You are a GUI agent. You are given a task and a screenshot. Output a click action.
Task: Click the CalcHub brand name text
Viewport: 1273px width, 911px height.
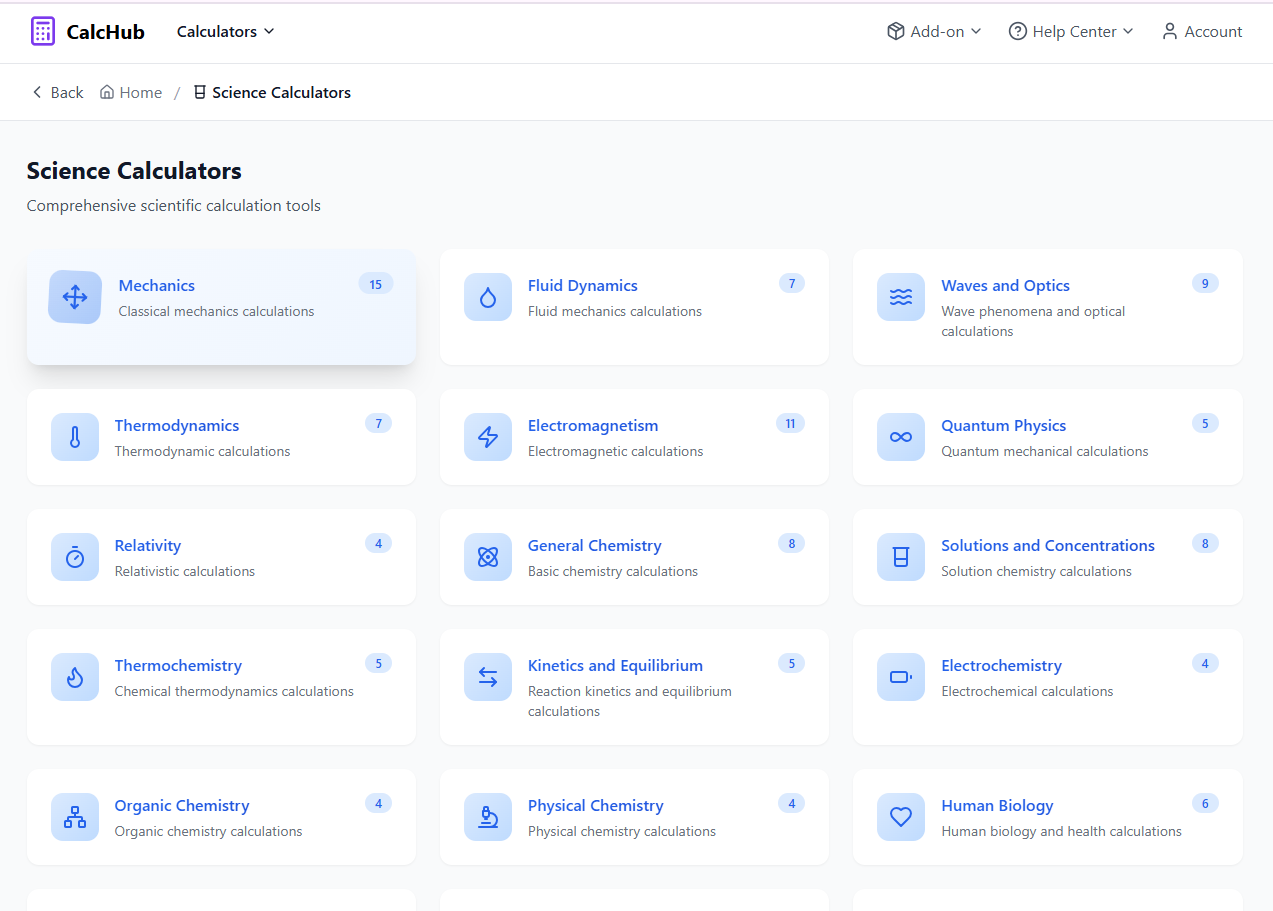[105, 31]
